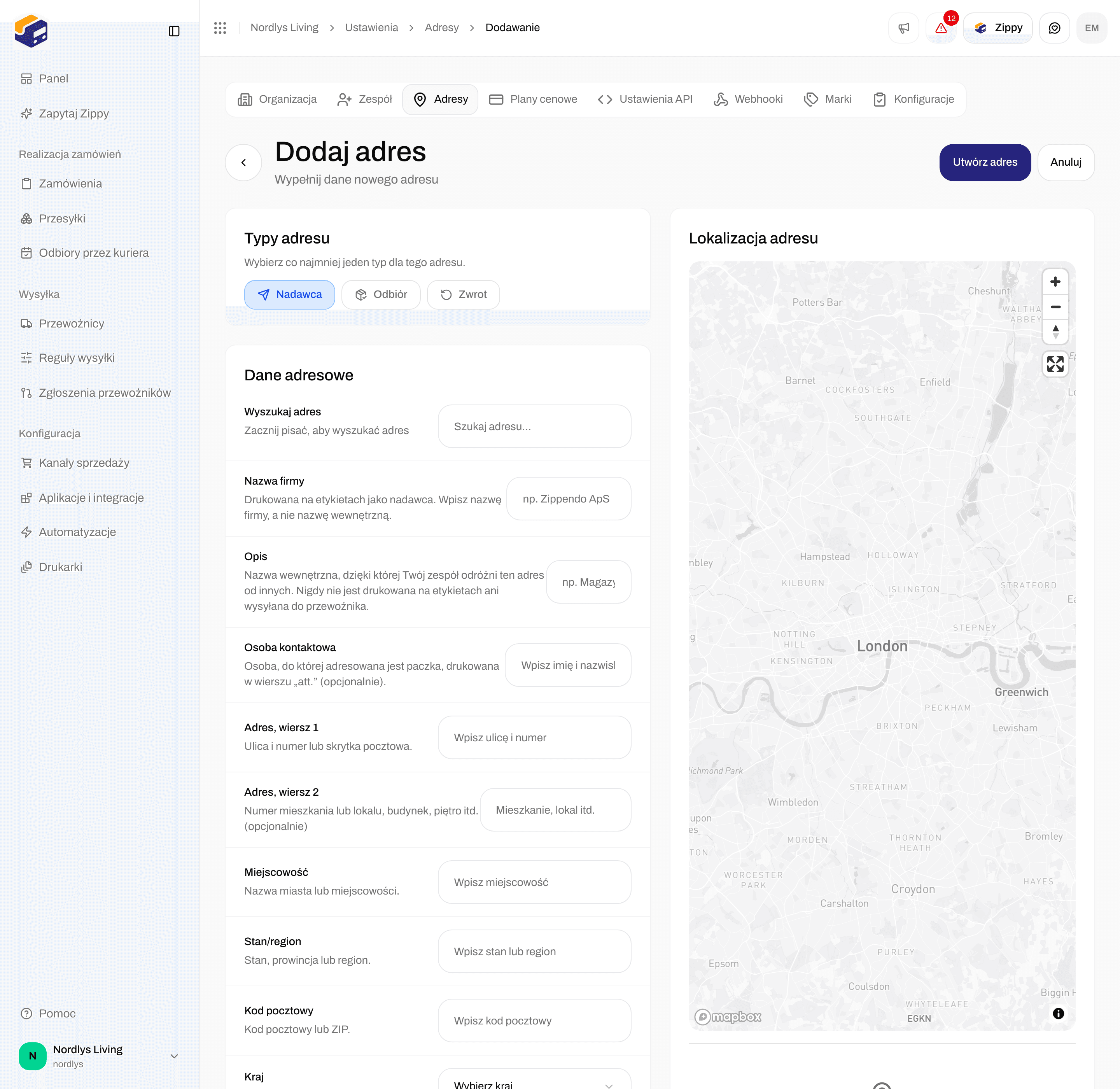Focus the Opis input field
This screenshot has width=1120, height=1089.
589,582
